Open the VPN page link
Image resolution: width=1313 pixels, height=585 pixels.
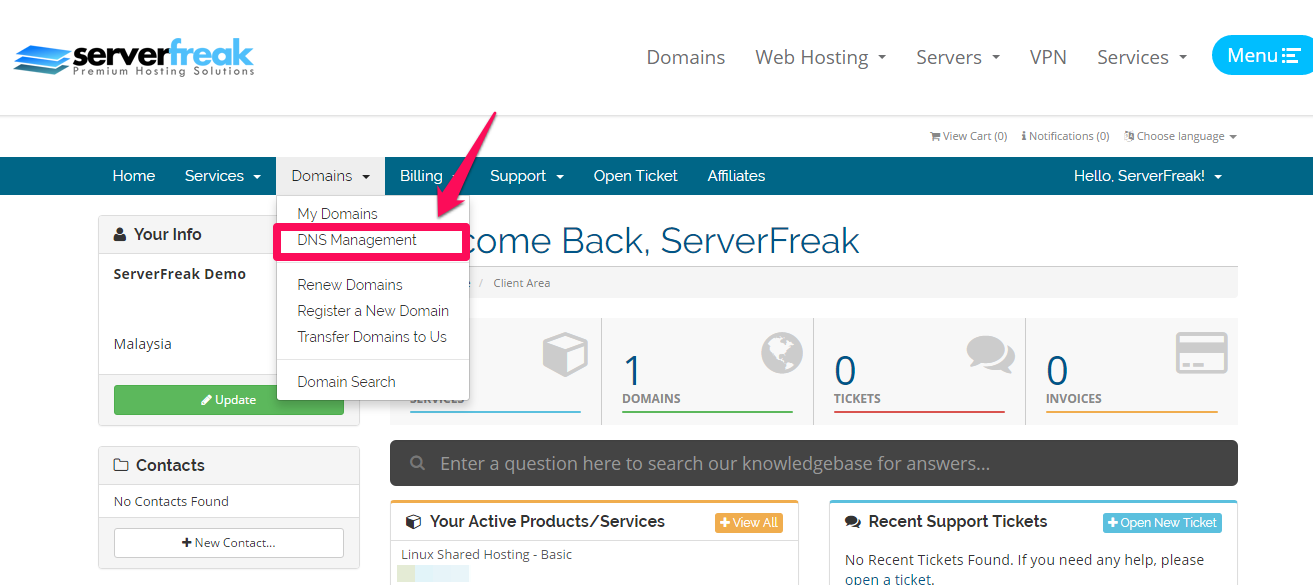coord(1048,57)
